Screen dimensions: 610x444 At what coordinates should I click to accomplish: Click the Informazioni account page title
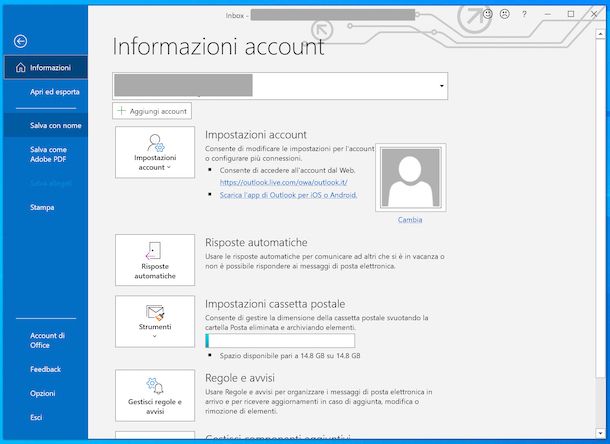click(x=218, y=47)
